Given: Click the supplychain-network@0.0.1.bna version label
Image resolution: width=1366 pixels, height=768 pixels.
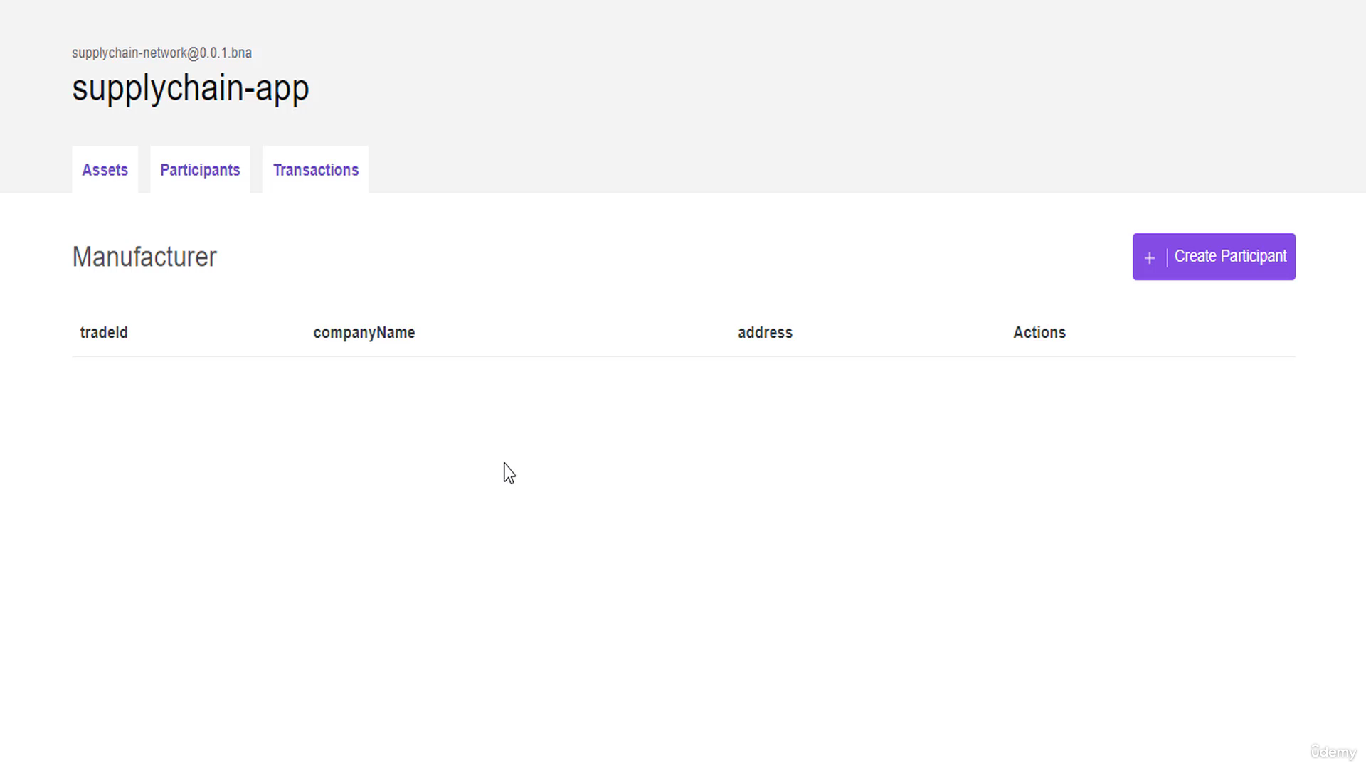Looking at the screenshot, I should pos(161,52).
